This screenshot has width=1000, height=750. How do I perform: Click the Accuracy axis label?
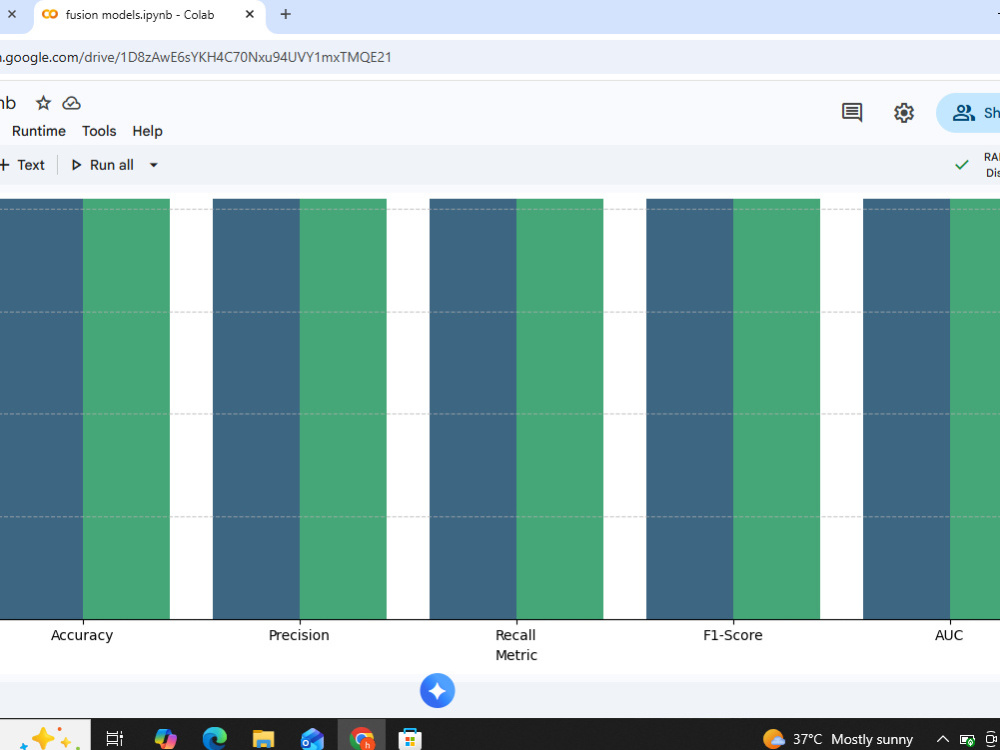click(x=82, y=635)
